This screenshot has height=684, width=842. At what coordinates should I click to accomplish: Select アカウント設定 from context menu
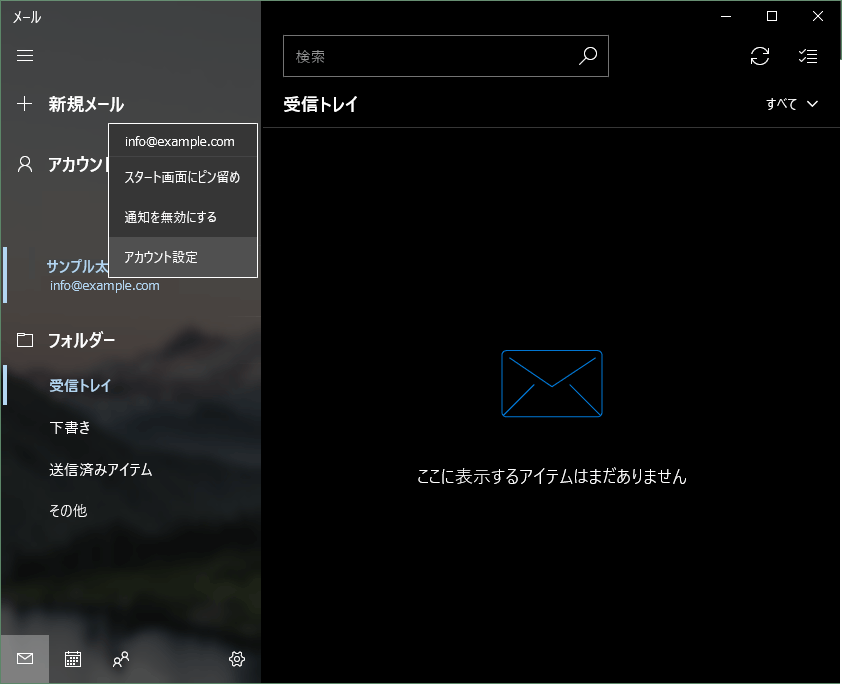161,257
